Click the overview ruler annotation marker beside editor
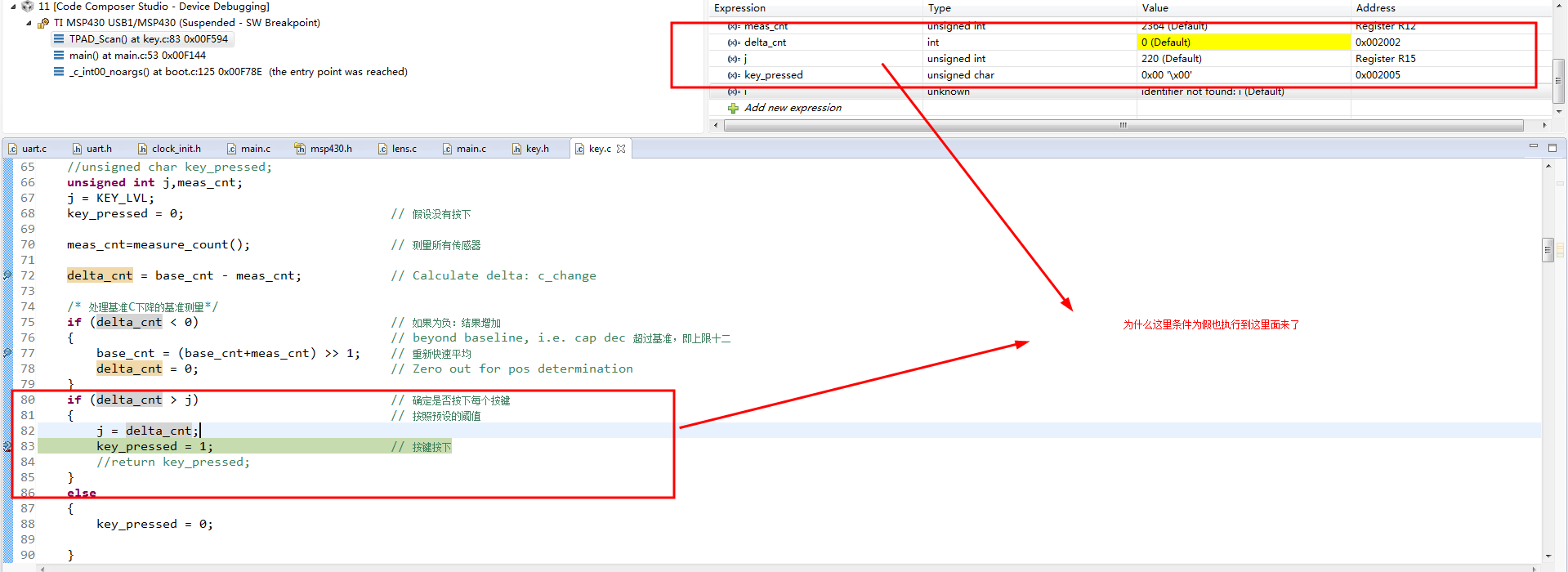1568x572 pixels. tap(1560, 250)
